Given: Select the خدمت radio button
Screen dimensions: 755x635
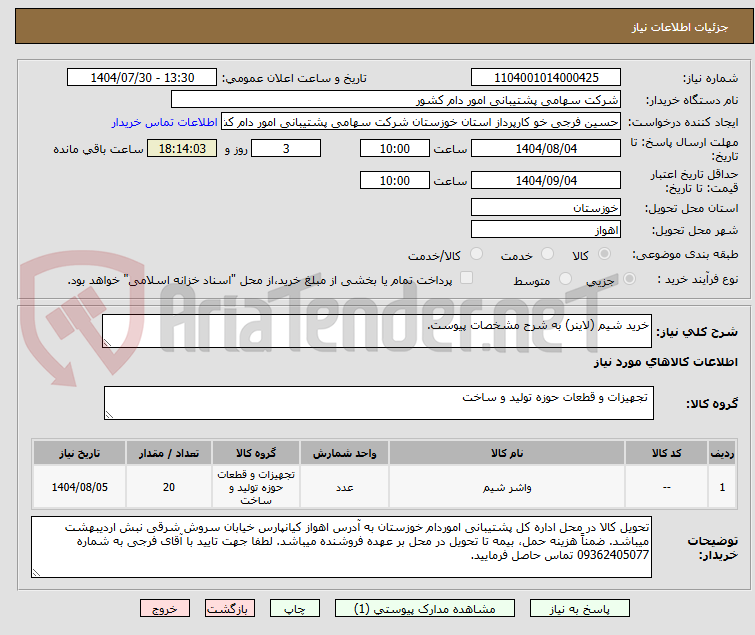Looking at the screenshot, I should click(547, 254).
